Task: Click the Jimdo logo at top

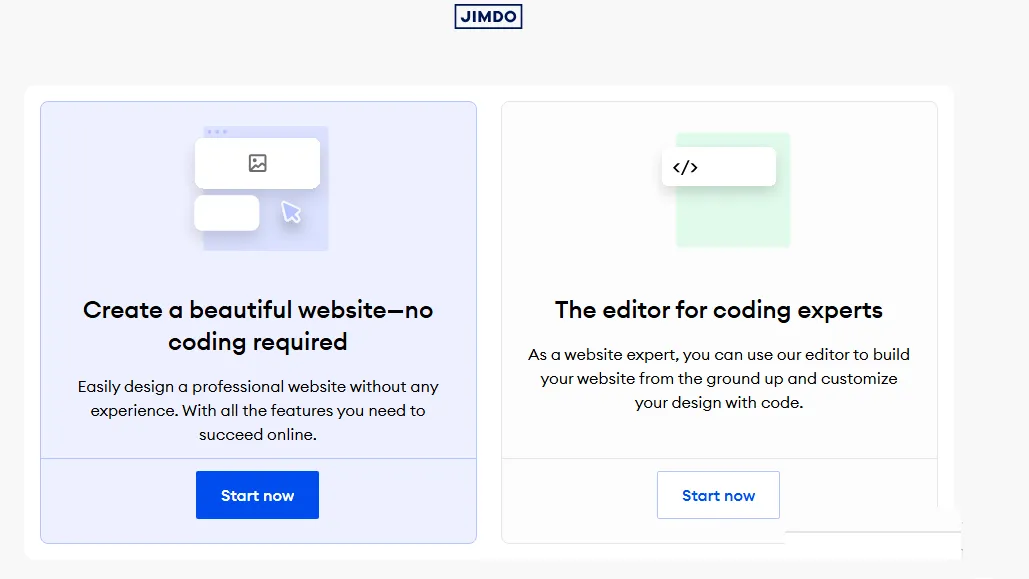Action: [488, 16]
